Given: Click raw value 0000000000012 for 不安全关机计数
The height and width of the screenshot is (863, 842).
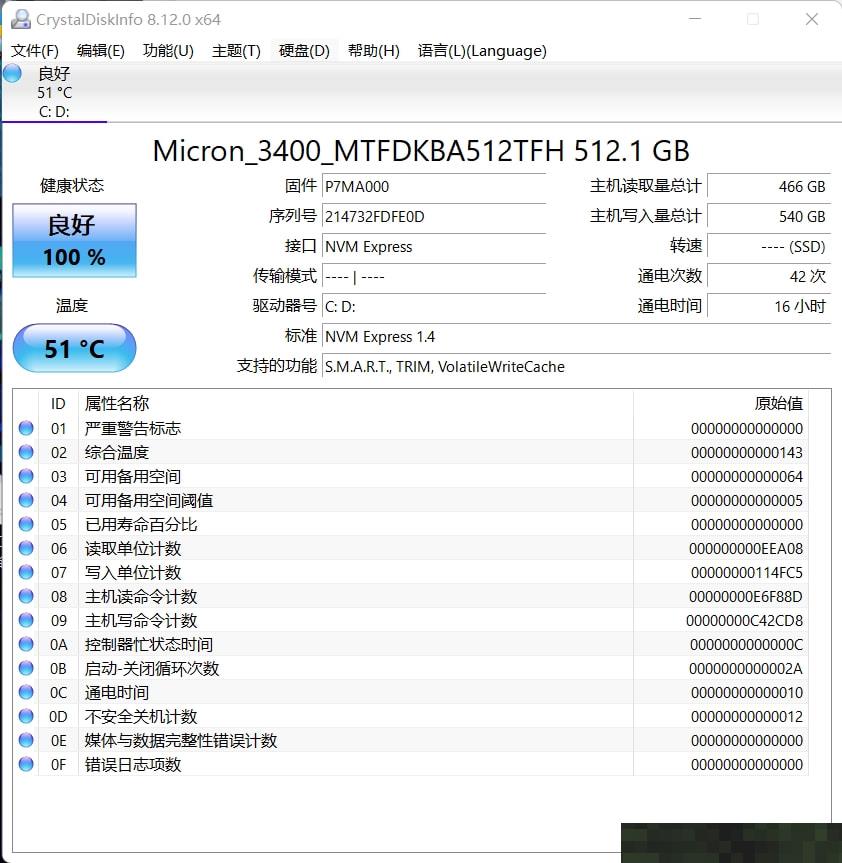Looking at the screenshot, I should tap(747, 717).
